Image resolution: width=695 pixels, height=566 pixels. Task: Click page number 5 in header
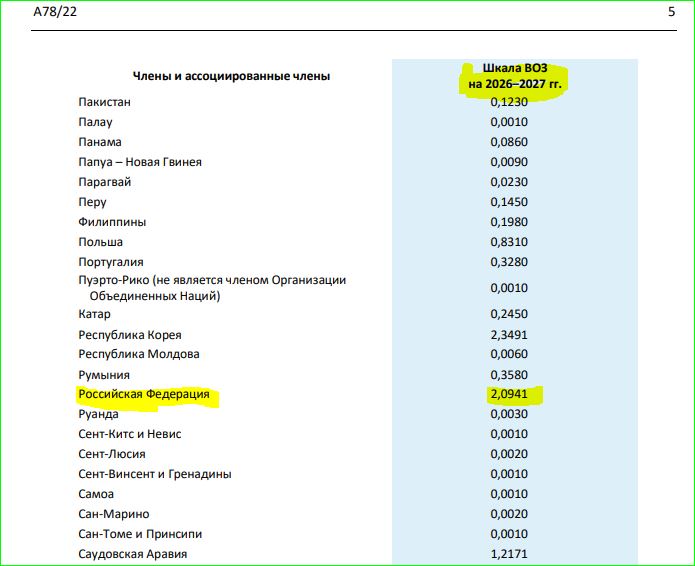pos(672,12)
